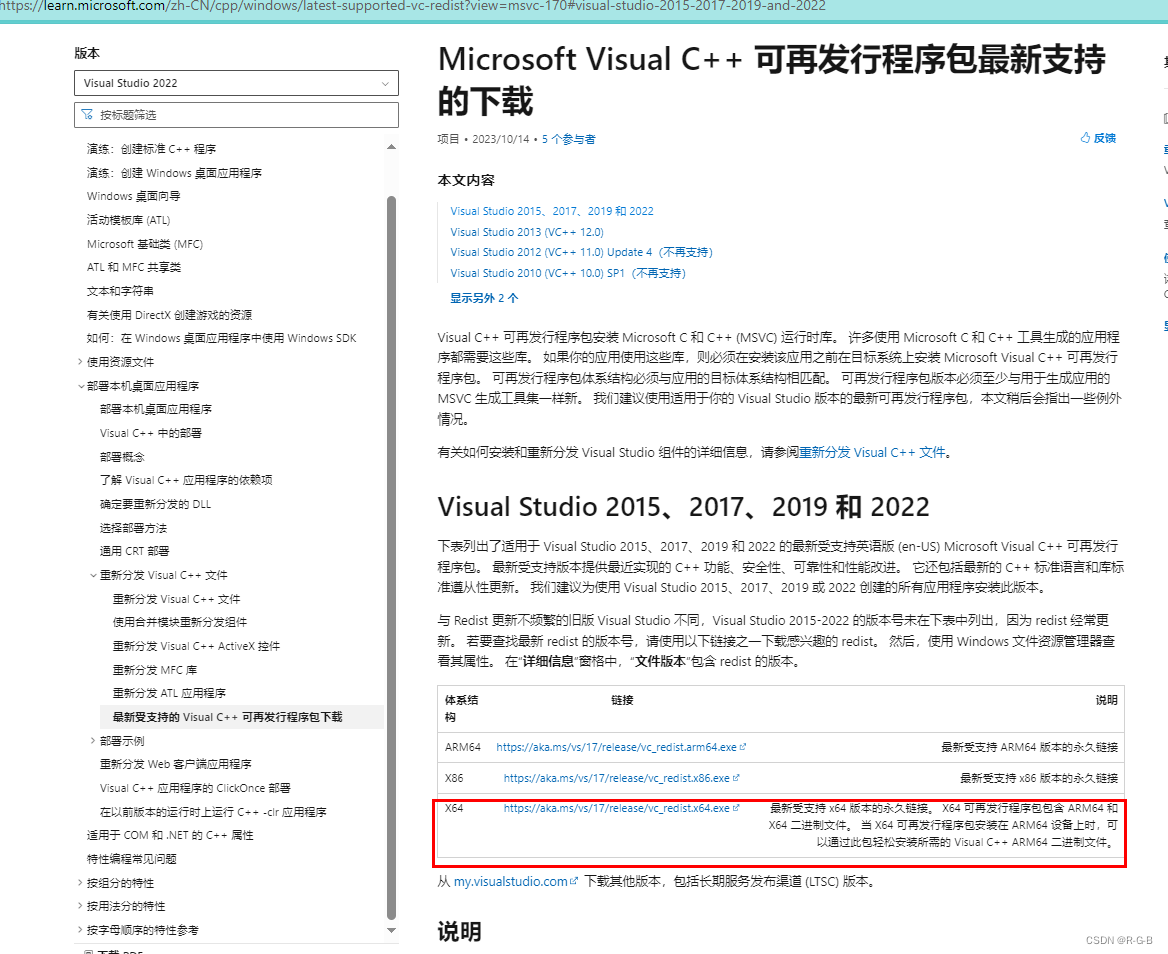Click the filter-by-title input field
This screenshot has width=1168, height=954.
236,115
